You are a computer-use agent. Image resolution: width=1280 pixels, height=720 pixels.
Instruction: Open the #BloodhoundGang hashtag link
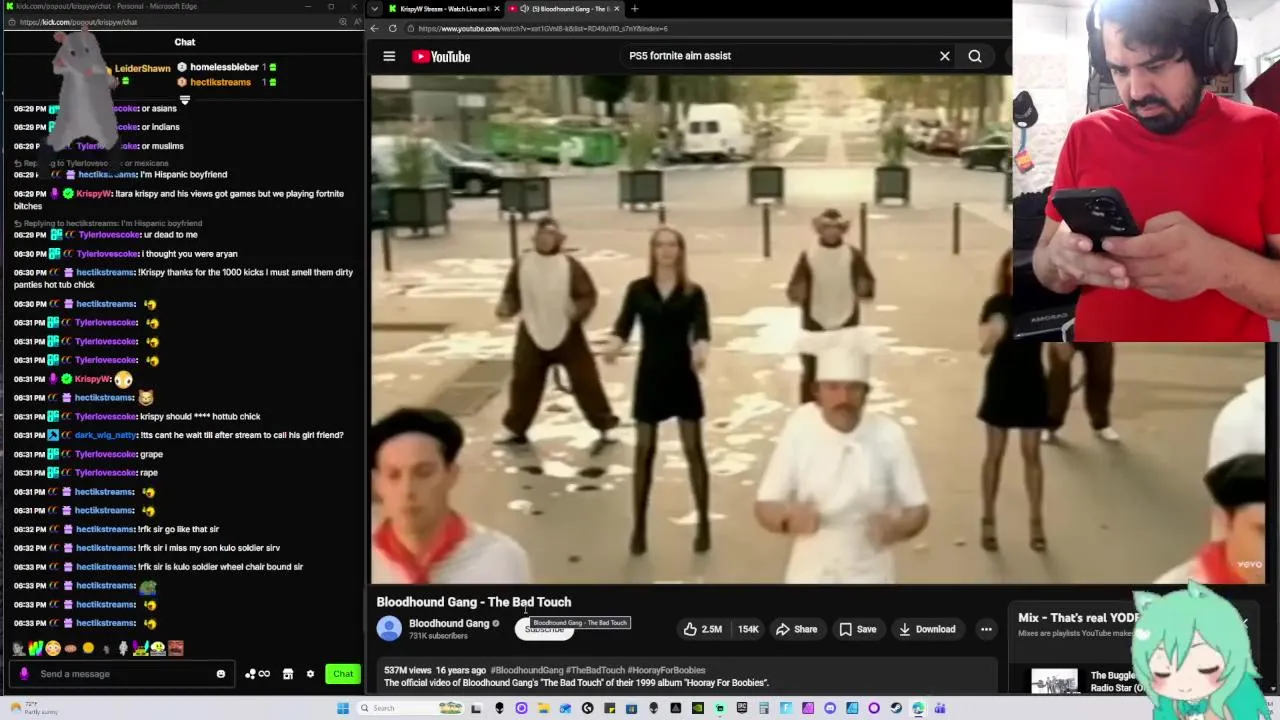[527, 670]
